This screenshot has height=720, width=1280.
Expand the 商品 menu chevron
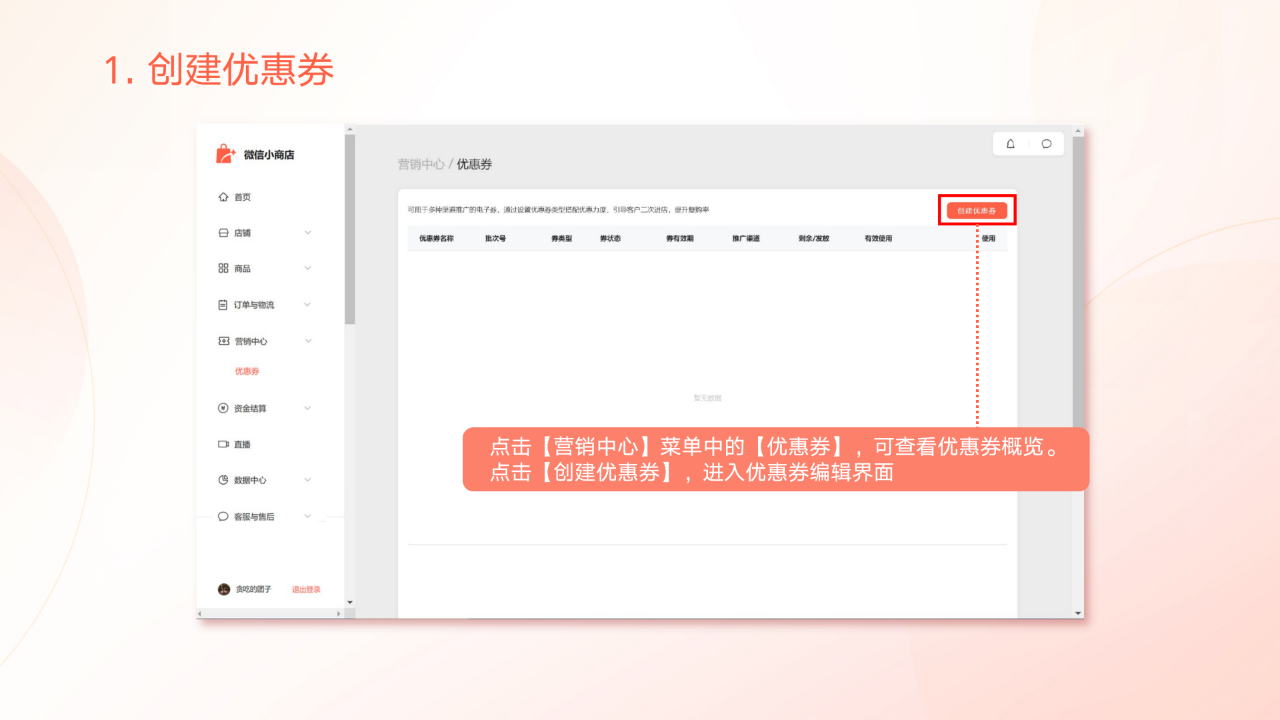308,268
